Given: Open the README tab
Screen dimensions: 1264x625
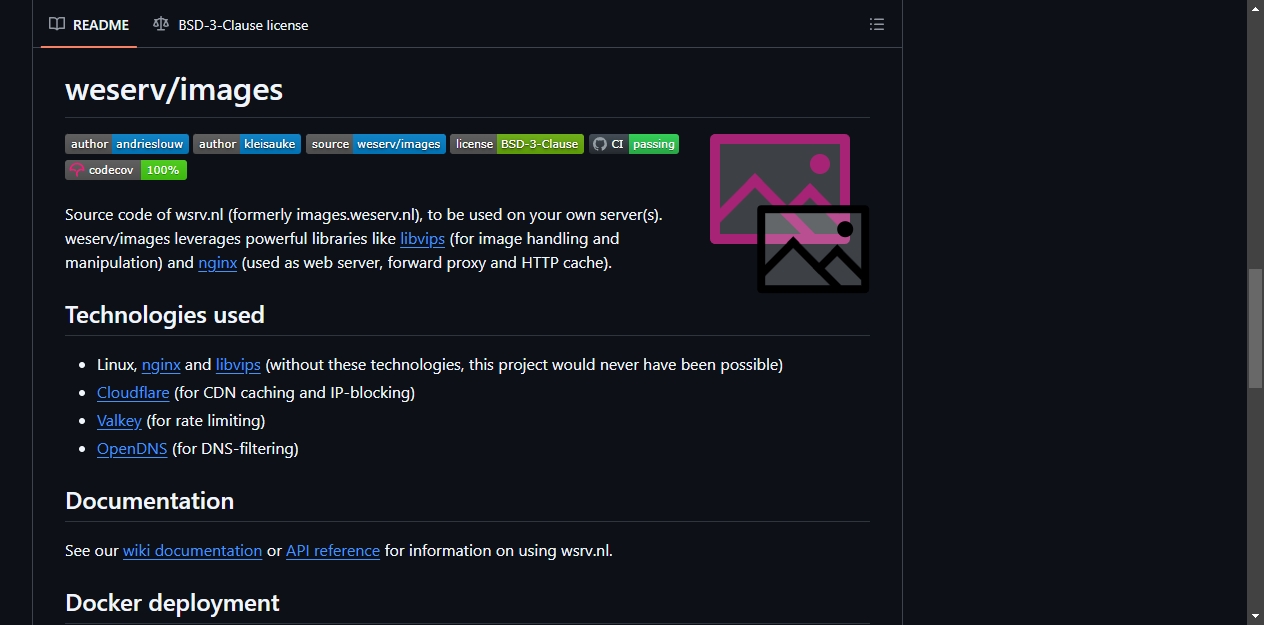Looking at the screenshot, I should (89, 25).
